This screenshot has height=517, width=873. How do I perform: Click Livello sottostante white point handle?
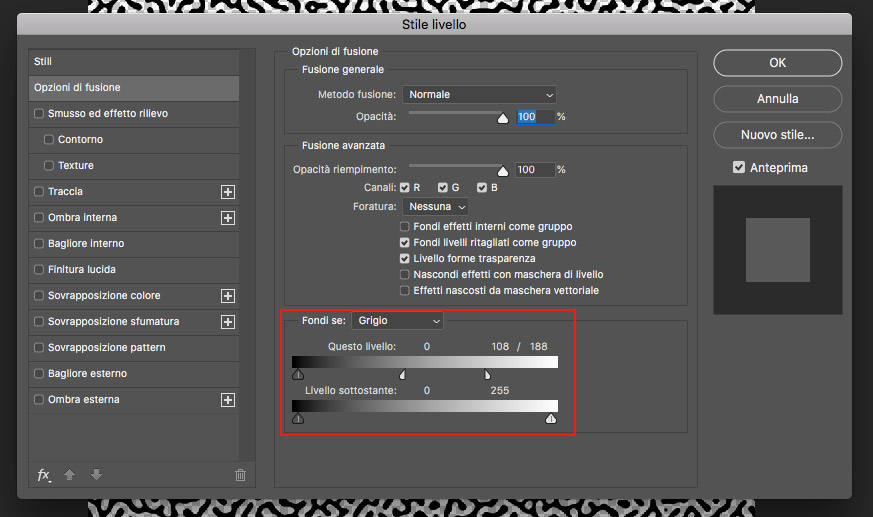click(551, 418)
